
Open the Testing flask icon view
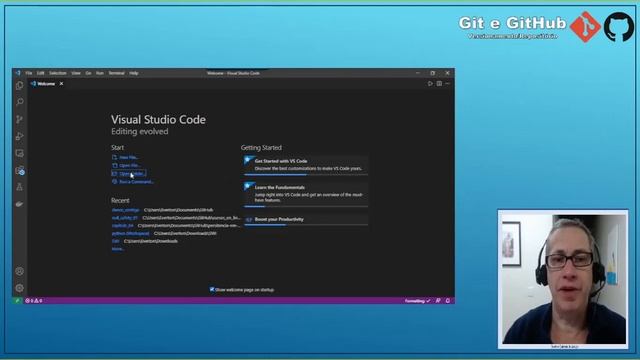click(x=19, y=187)
